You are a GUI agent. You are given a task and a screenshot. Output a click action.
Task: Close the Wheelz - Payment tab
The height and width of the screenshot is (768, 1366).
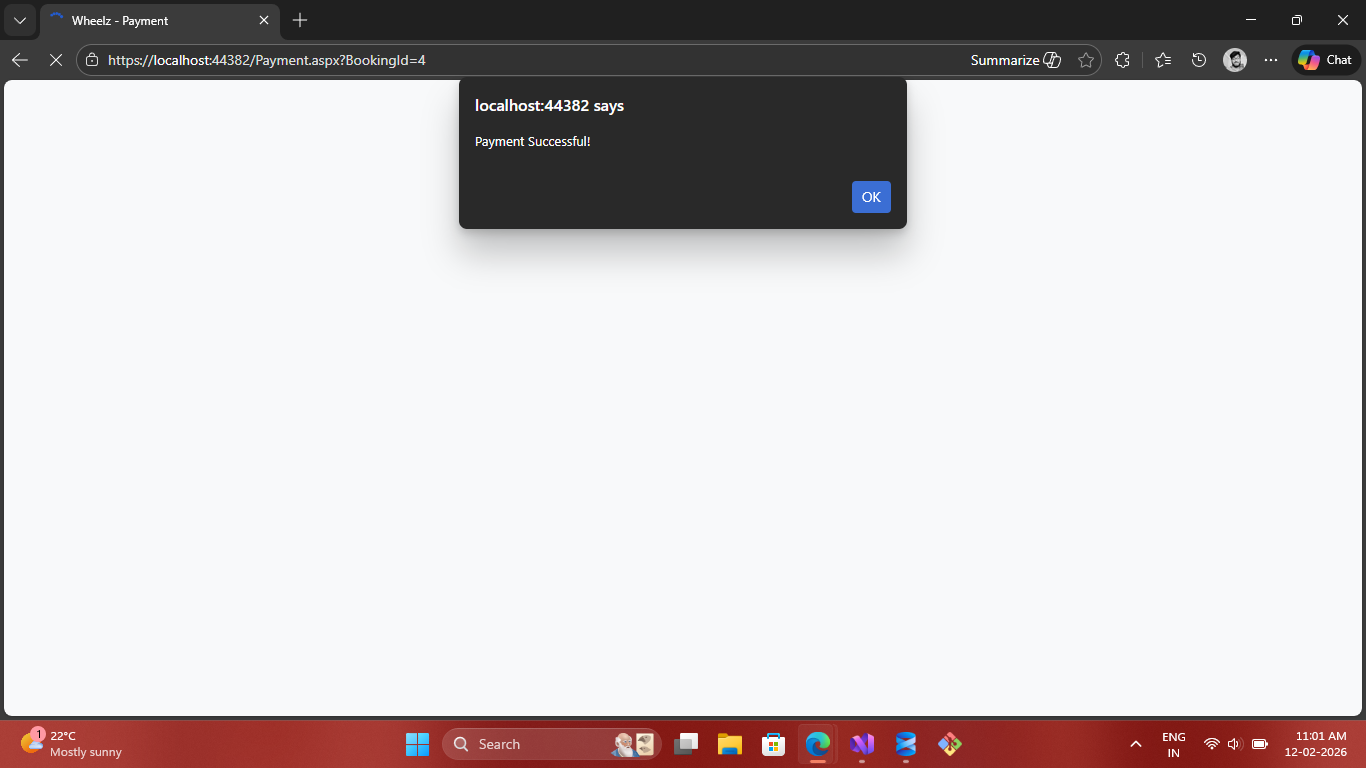click(x=264, y=20)
